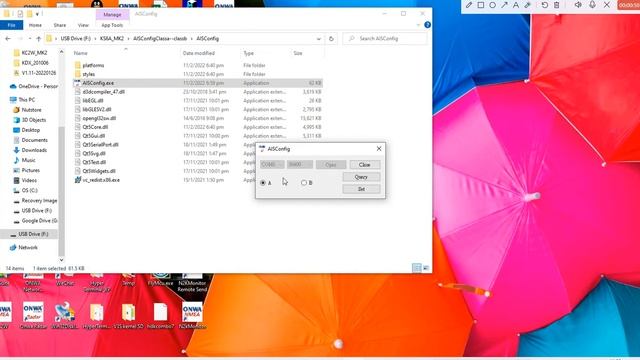This screenshot has height=360, width=640.
Task: Open N2KMonitor desktop shortcut
Action: (x=192, y=316)
